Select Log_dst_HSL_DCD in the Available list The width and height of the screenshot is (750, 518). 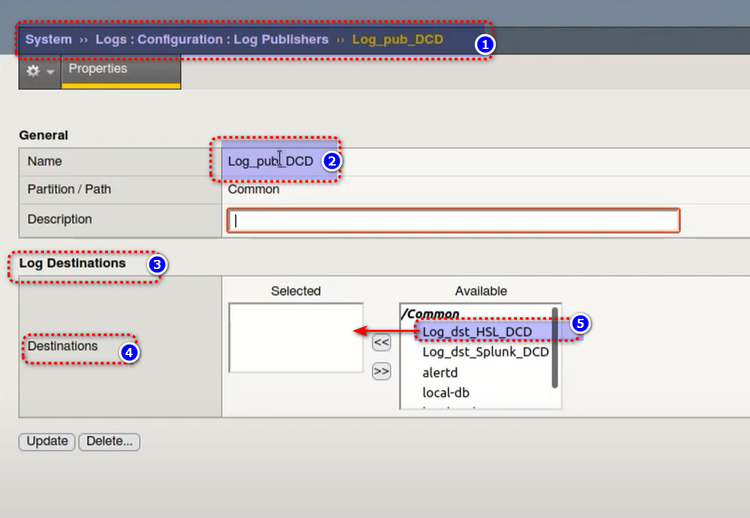click(477, 332)
